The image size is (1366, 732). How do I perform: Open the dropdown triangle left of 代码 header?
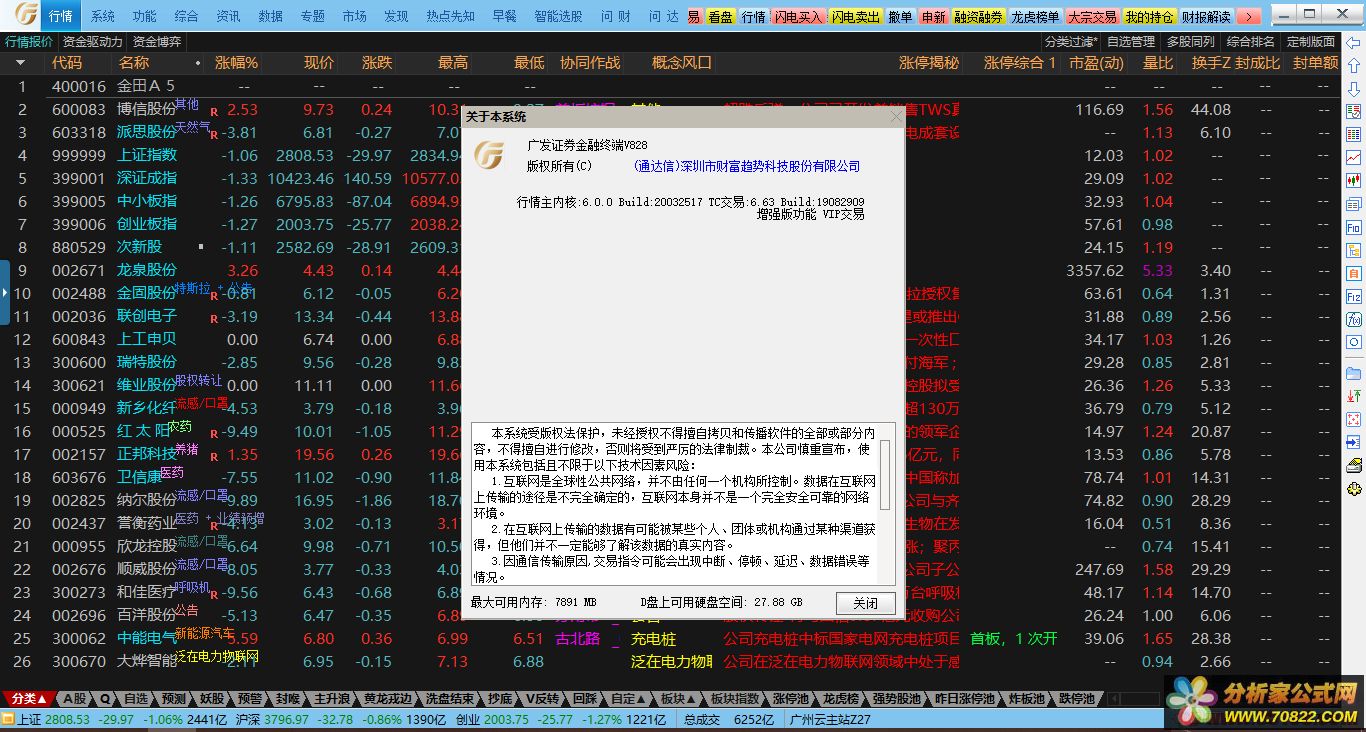click(x=21, y=63)
